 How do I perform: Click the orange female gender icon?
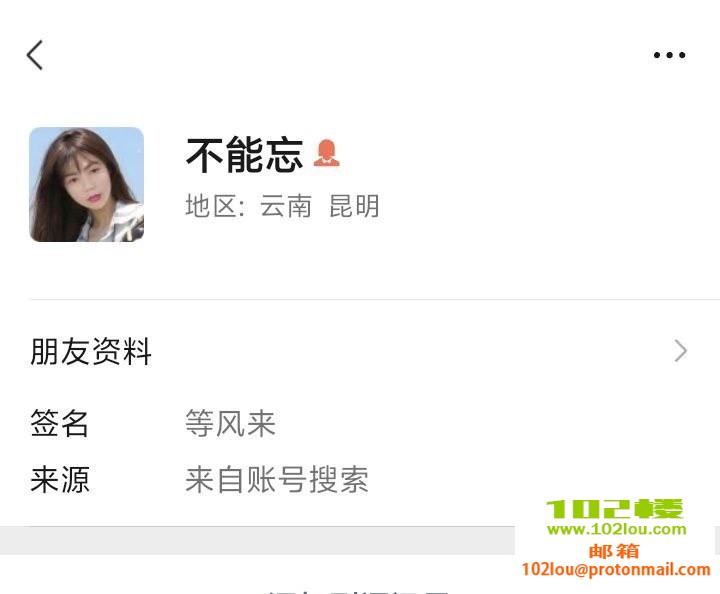tap(326, 153)
